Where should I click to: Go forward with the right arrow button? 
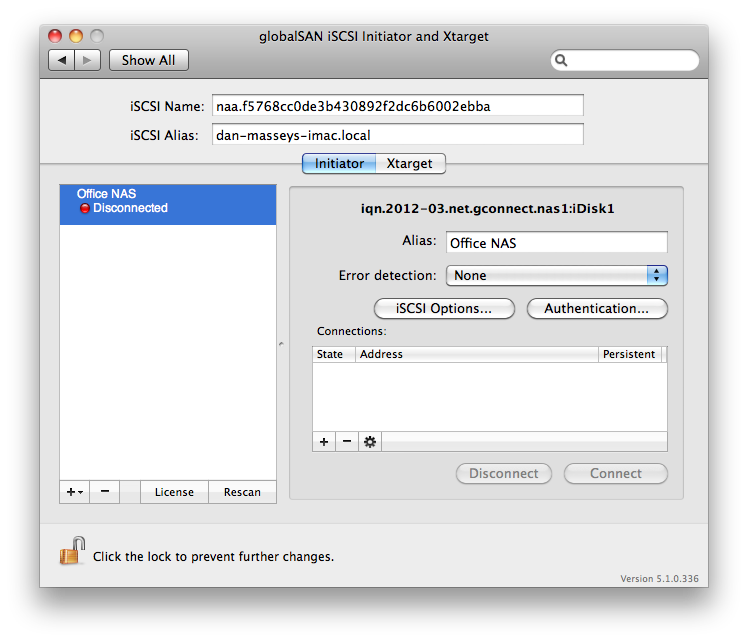coord(87,60)
